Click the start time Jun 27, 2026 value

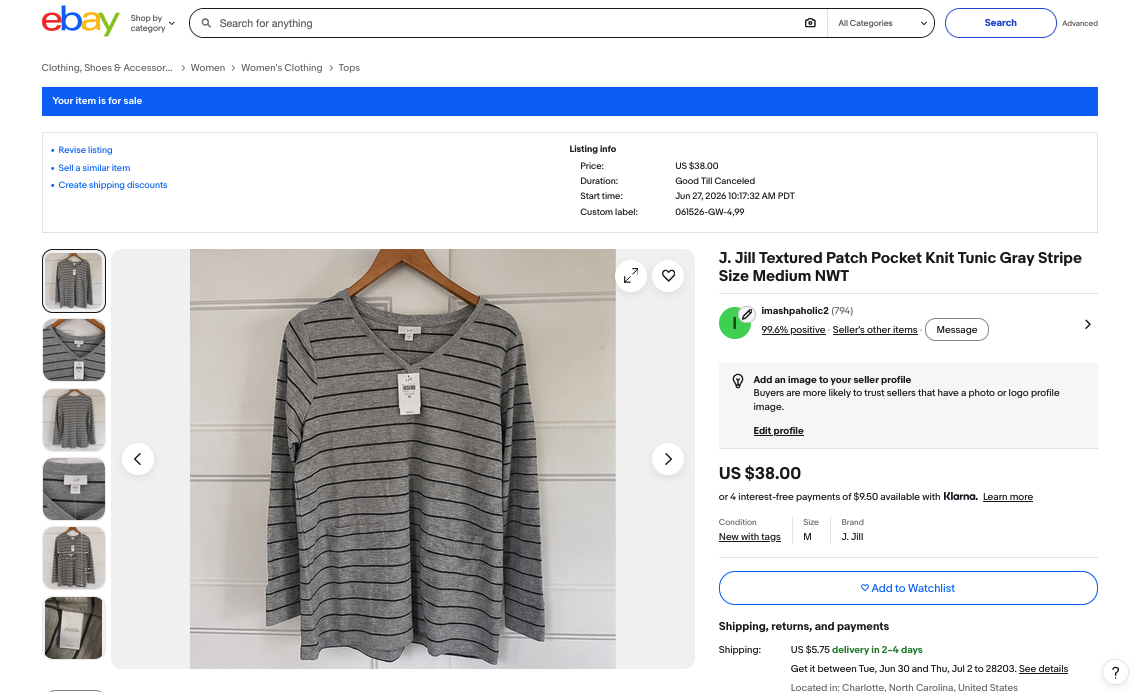click(735, 196)
